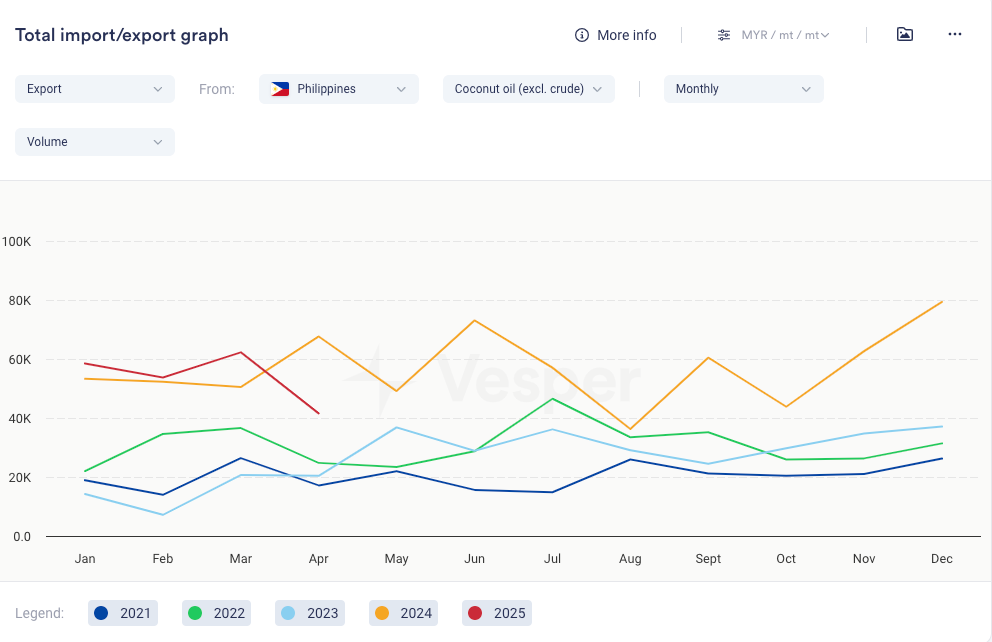Viewport: 992px width, 642px height.
Task: Click the Philippines flag icon
Action: [280, 89]
